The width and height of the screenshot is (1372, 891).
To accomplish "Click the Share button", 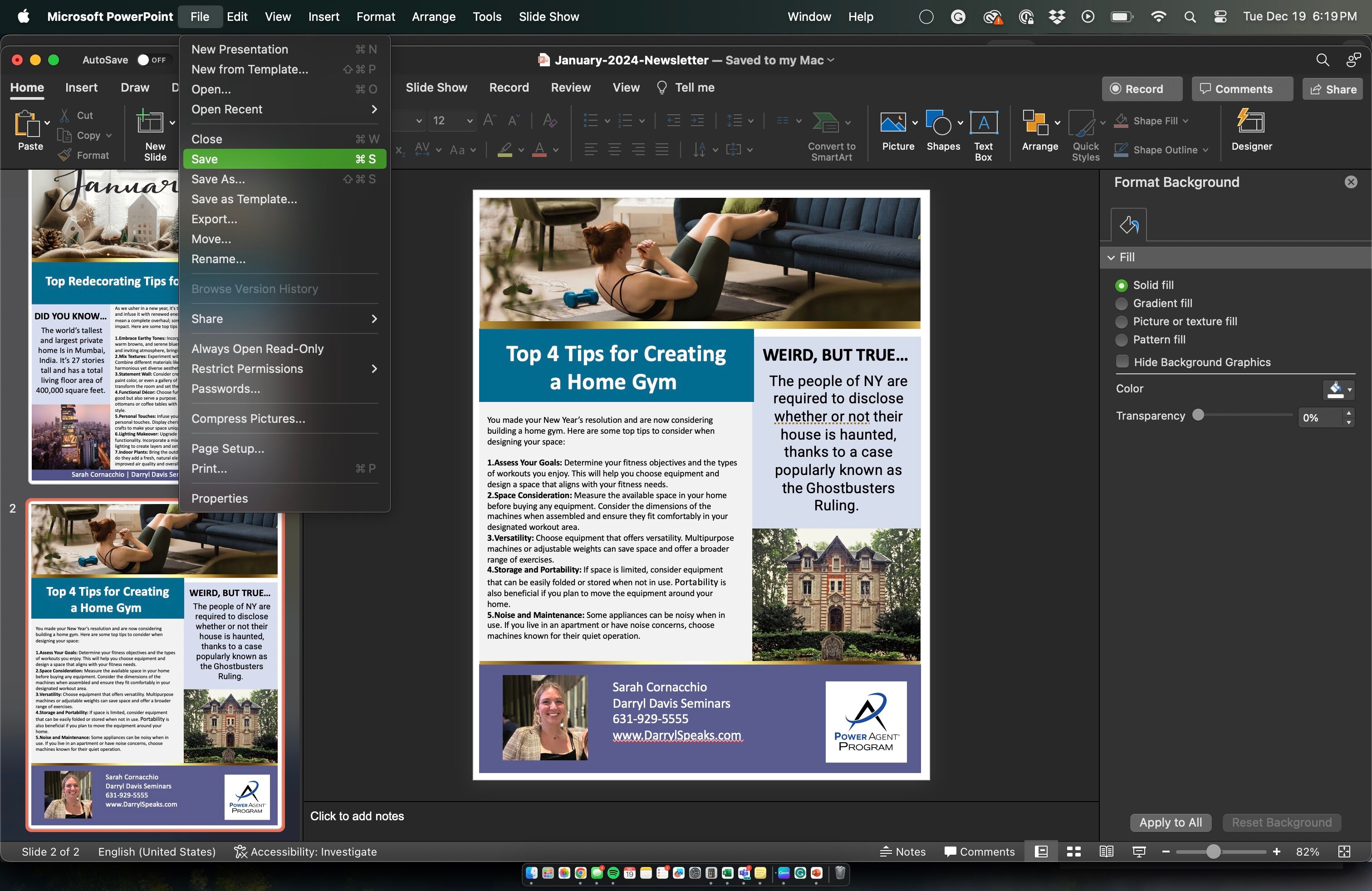I will pos(1333,89).
